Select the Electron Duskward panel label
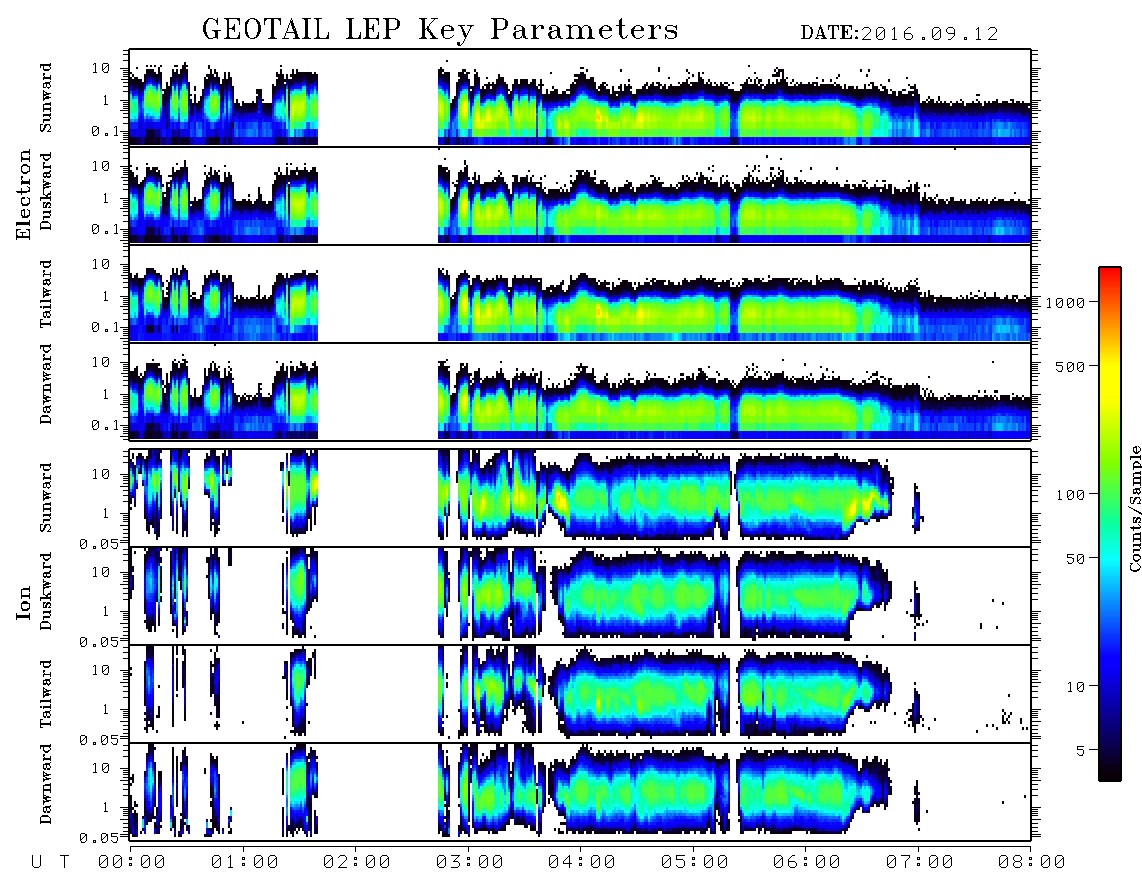 46,192
